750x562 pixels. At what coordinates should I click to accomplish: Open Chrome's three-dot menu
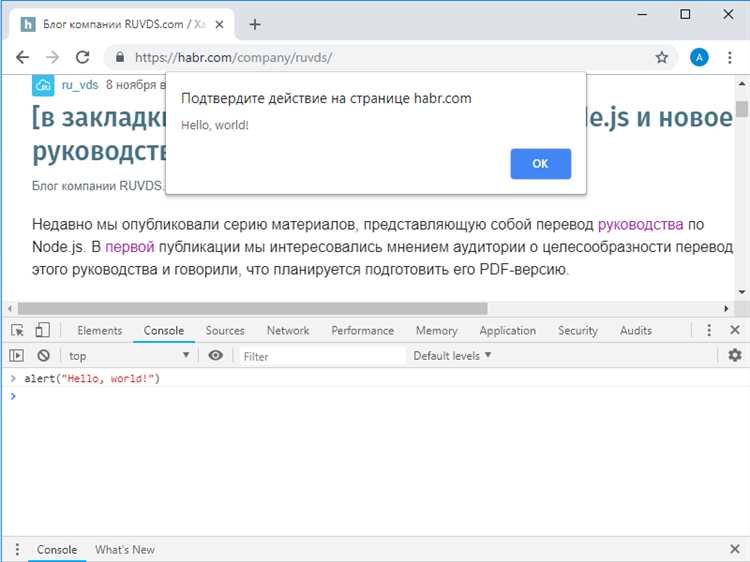(729, 57)
